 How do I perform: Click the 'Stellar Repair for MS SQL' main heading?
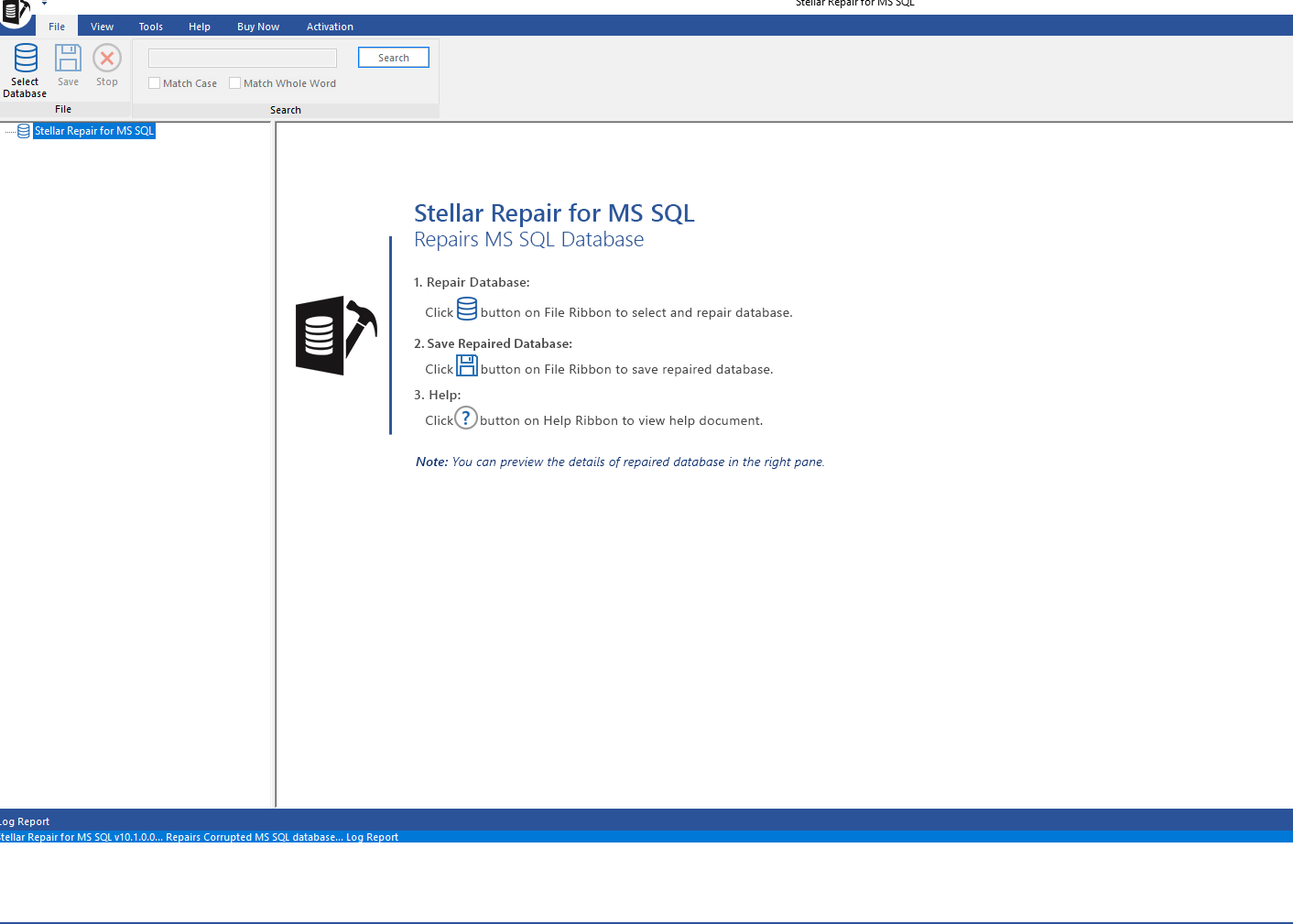tap(554, 213)
